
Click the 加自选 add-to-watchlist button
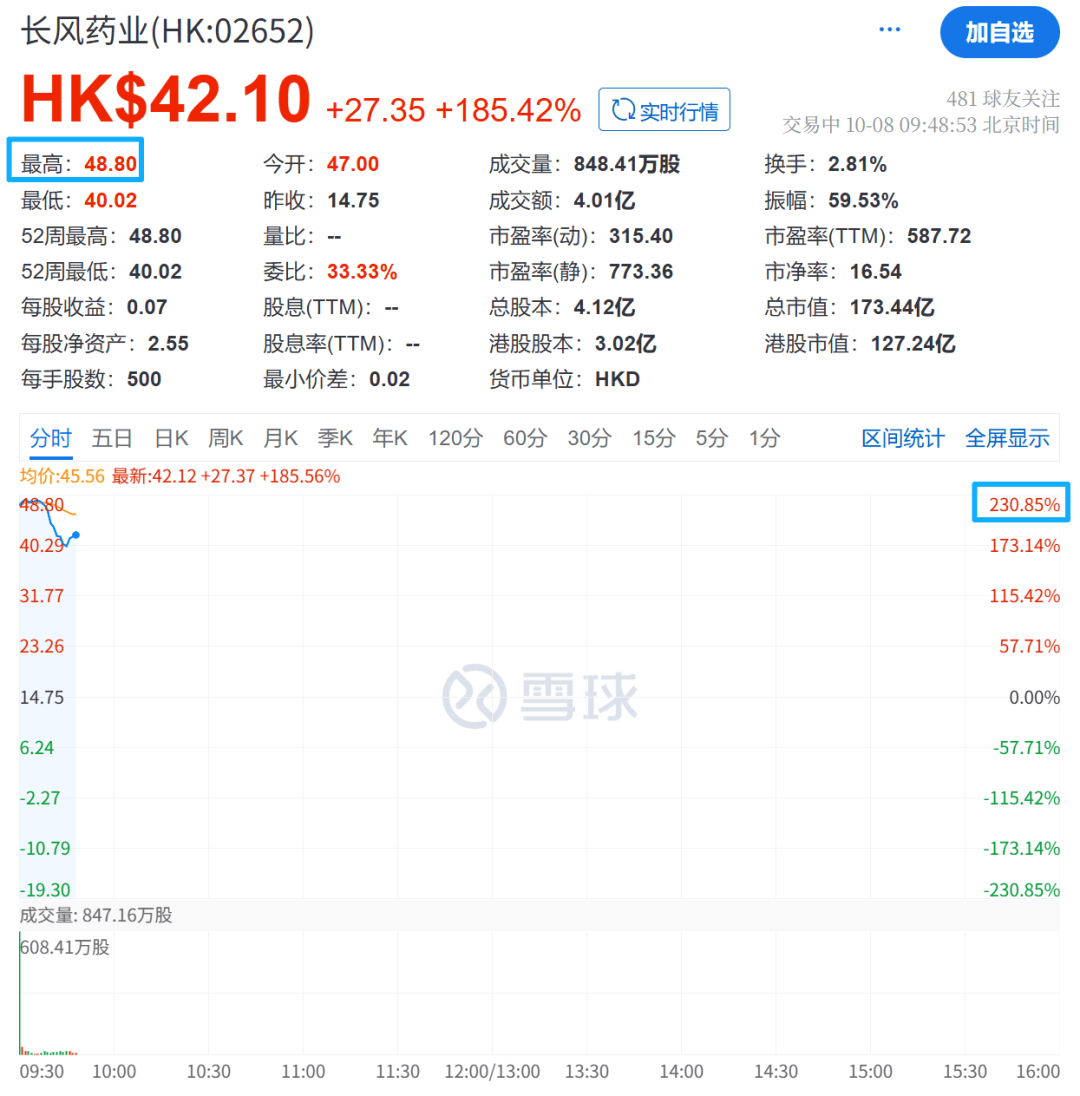tap(999, 32)
